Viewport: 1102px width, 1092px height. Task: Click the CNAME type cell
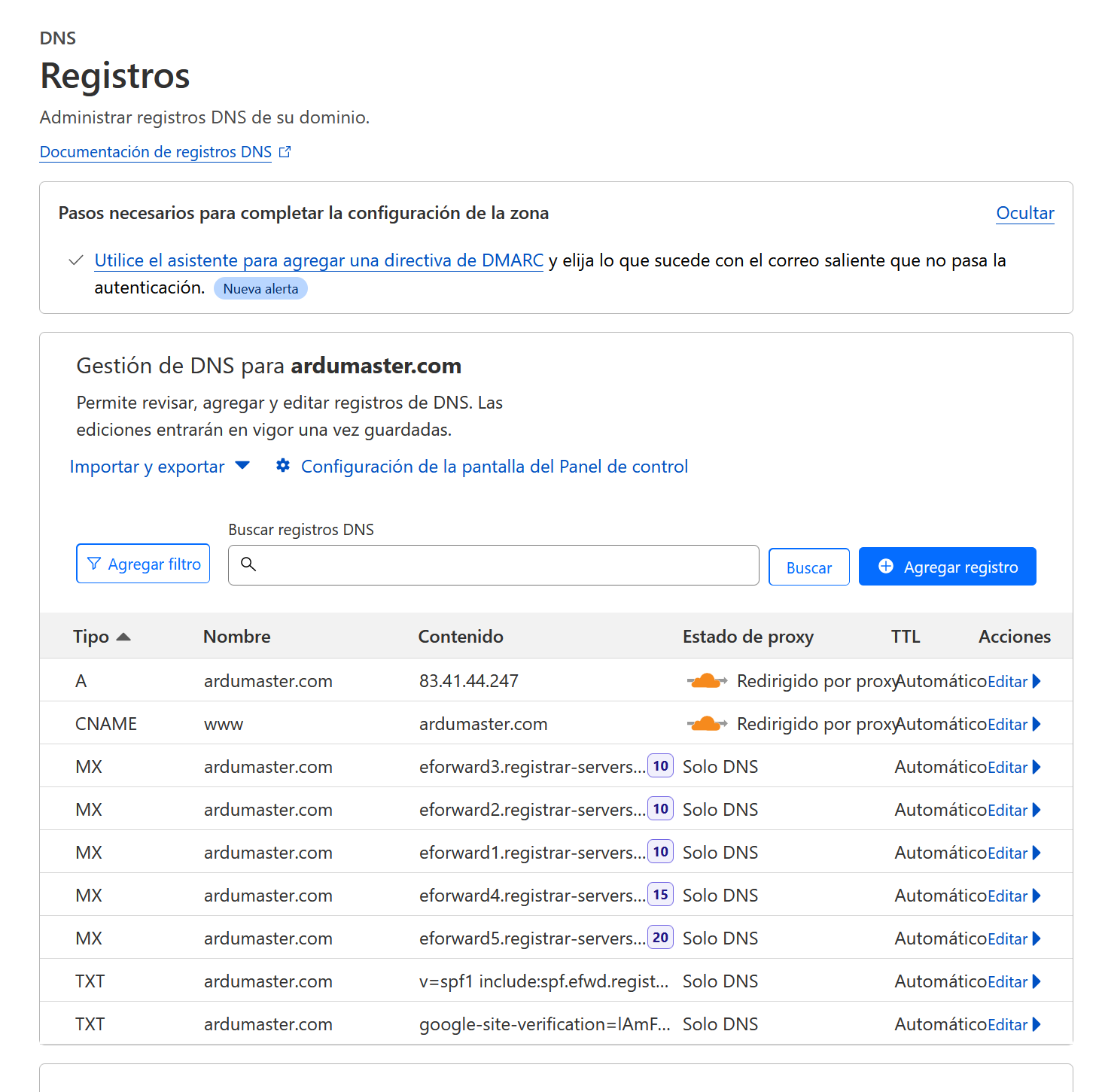[106, 724]
